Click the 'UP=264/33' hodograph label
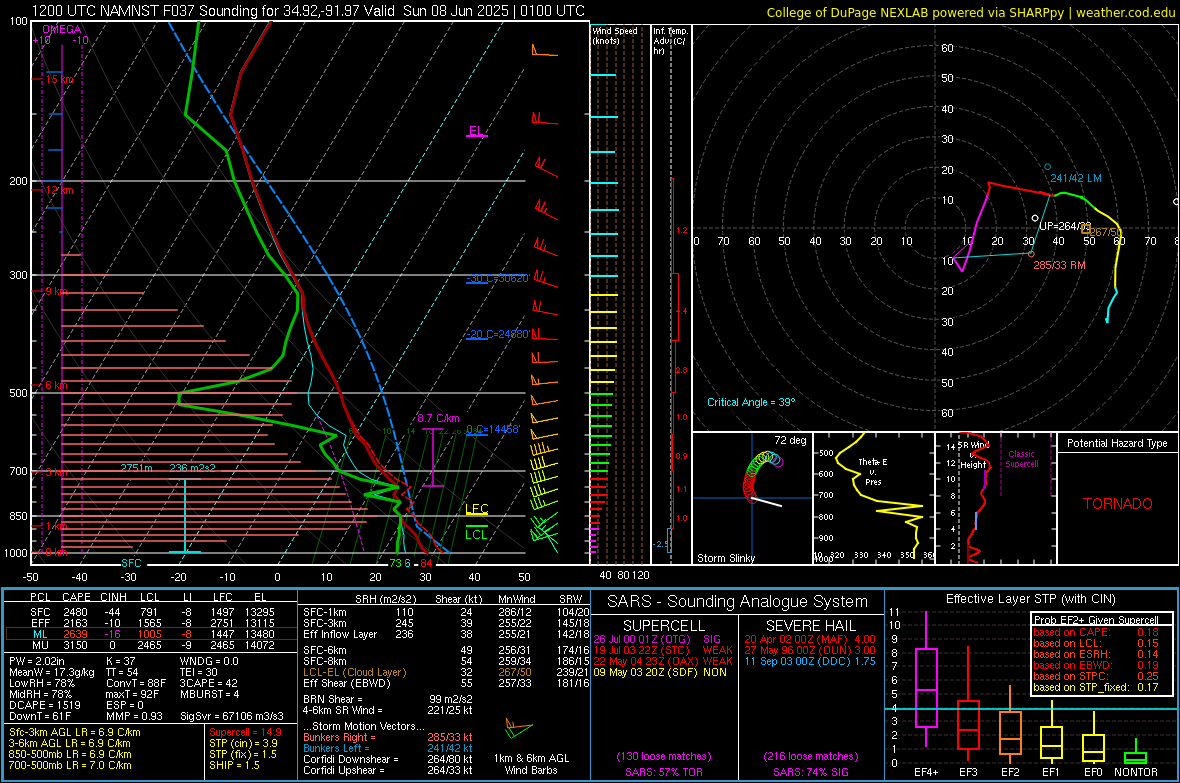This screenshot has width=1180, height=783. click(1065, 226)
